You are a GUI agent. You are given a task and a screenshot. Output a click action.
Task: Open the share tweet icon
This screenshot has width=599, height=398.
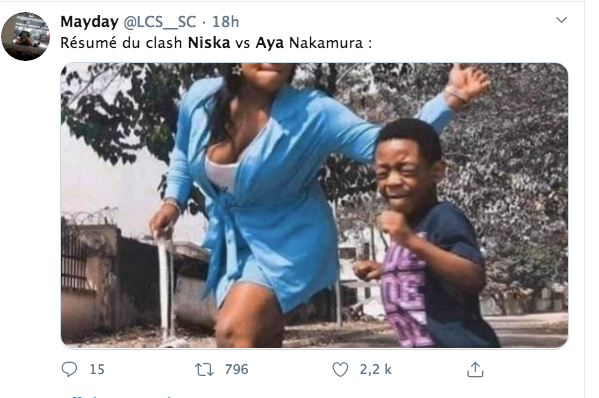point(475,370)
